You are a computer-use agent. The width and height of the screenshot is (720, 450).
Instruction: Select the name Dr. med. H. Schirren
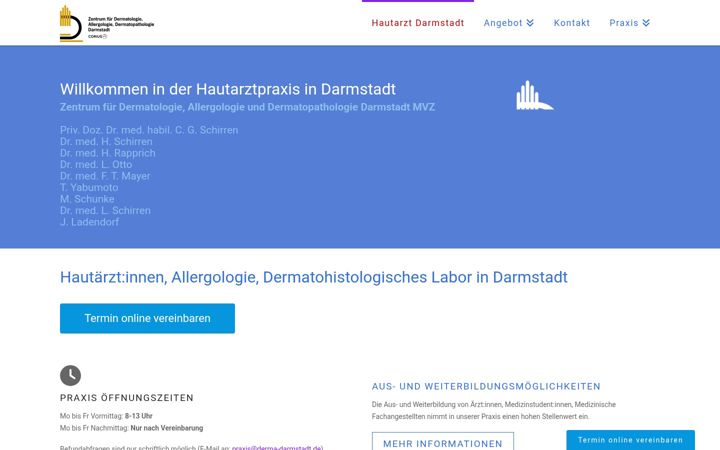106,141
